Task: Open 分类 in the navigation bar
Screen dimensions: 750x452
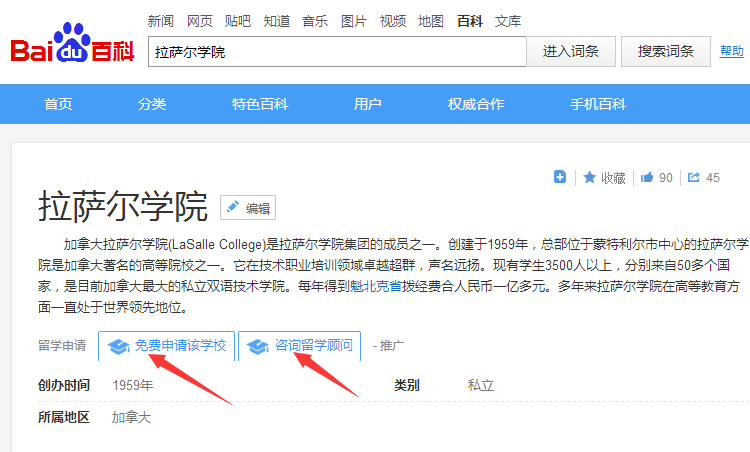Action: tap(152, 104)
